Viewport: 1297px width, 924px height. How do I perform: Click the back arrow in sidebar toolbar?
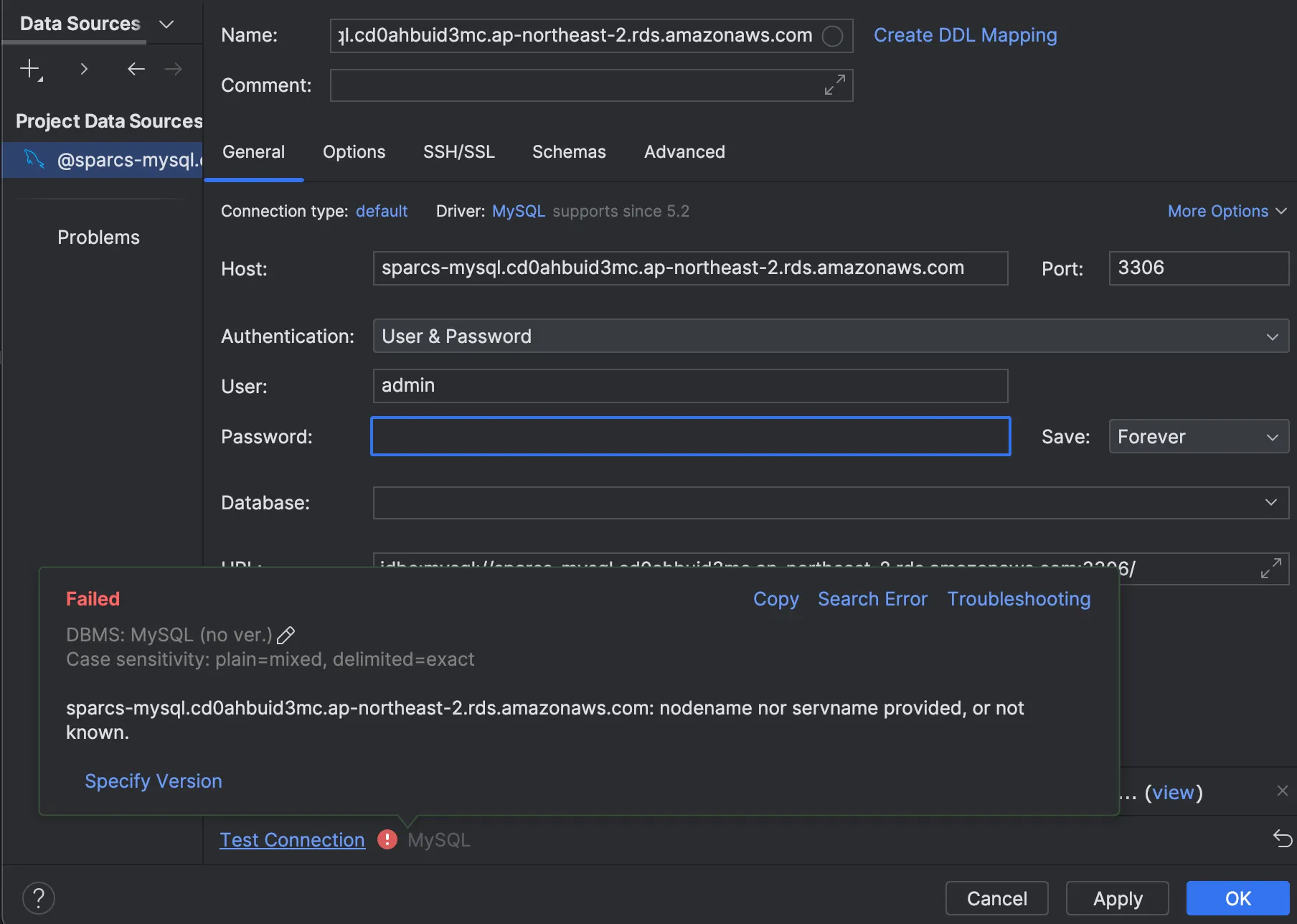[136, 69]
